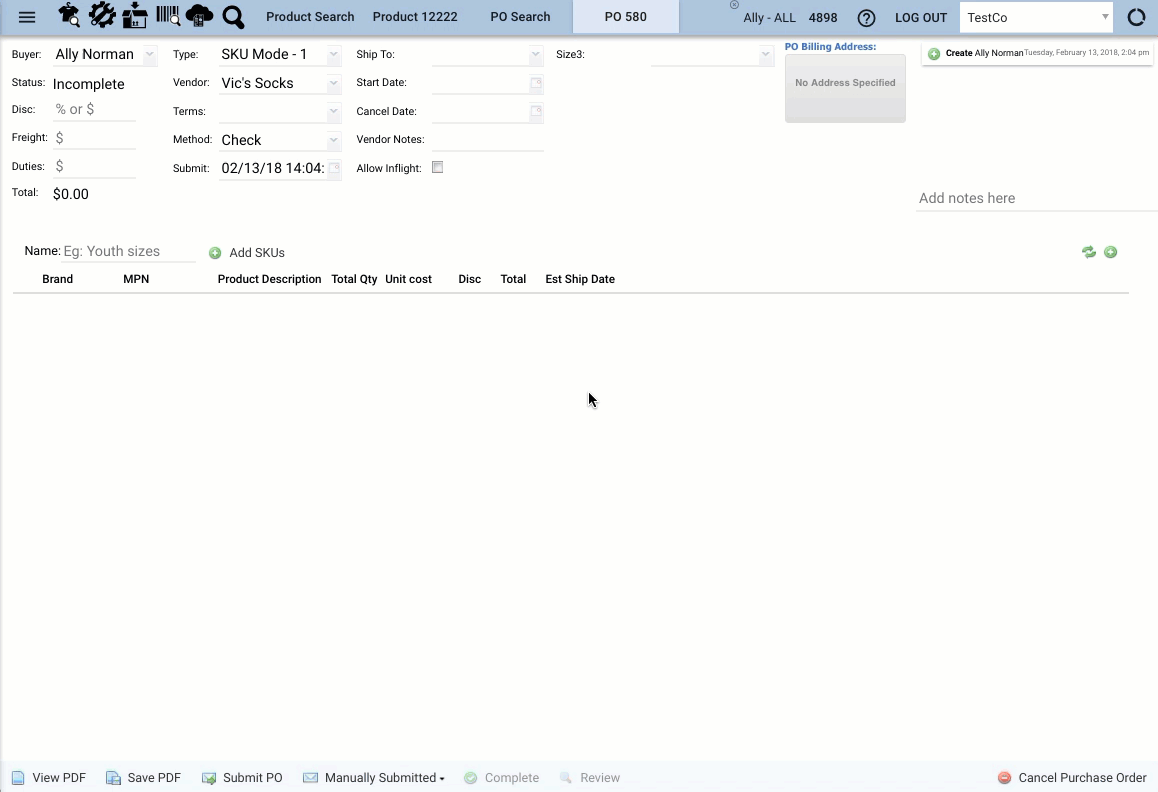Open the product search shirt icon
1158x792 pixels.
click(x=67, y=15)
